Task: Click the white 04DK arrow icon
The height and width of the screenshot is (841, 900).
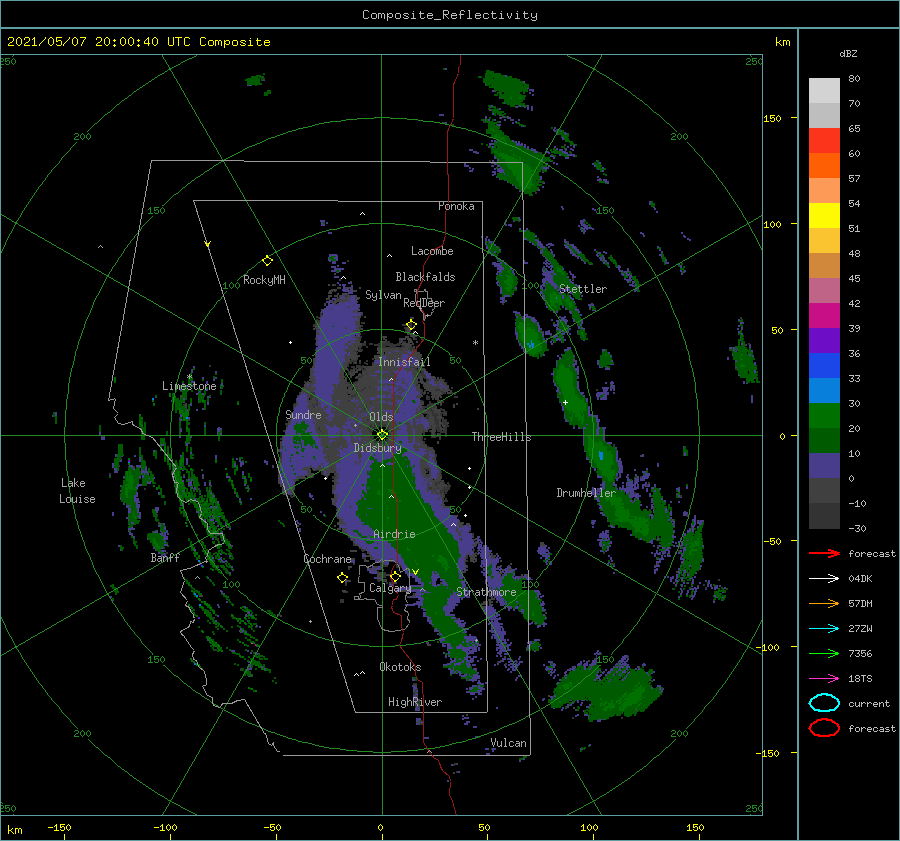Action: [824, 579]
